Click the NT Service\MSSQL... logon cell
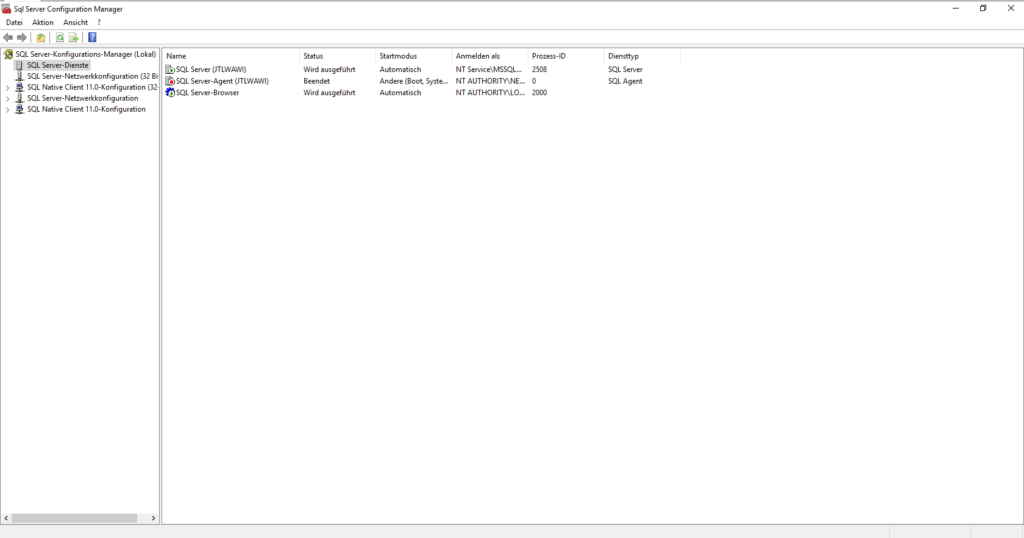 click(x=488, y=69)
